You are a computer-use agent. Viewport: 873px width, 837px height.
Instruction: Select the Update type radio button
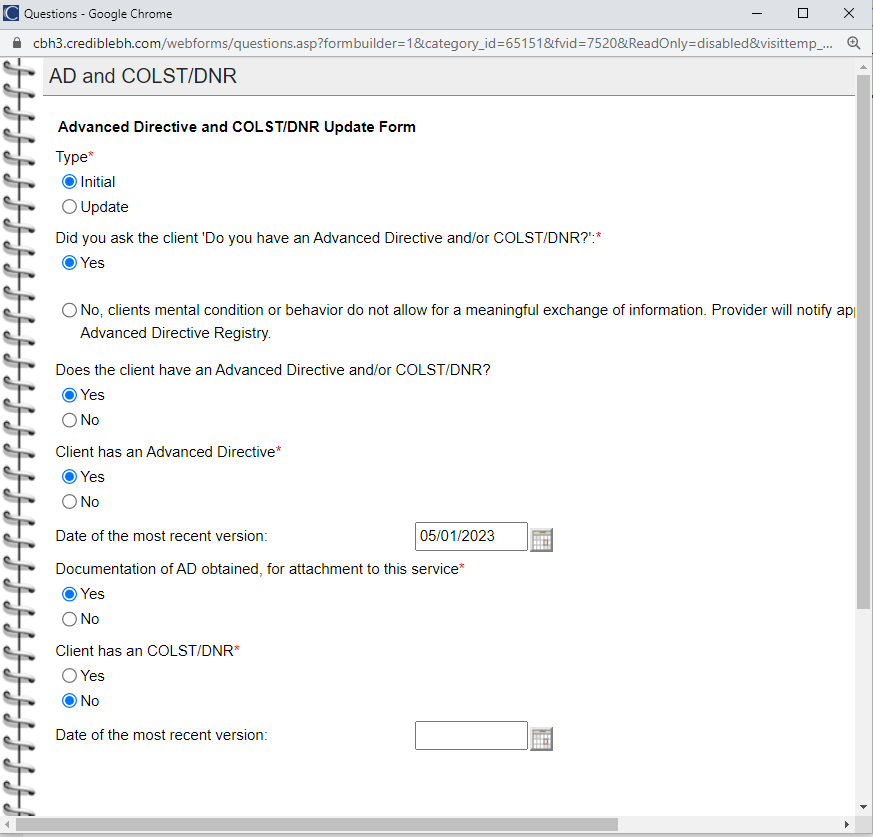tap(69, 207)
